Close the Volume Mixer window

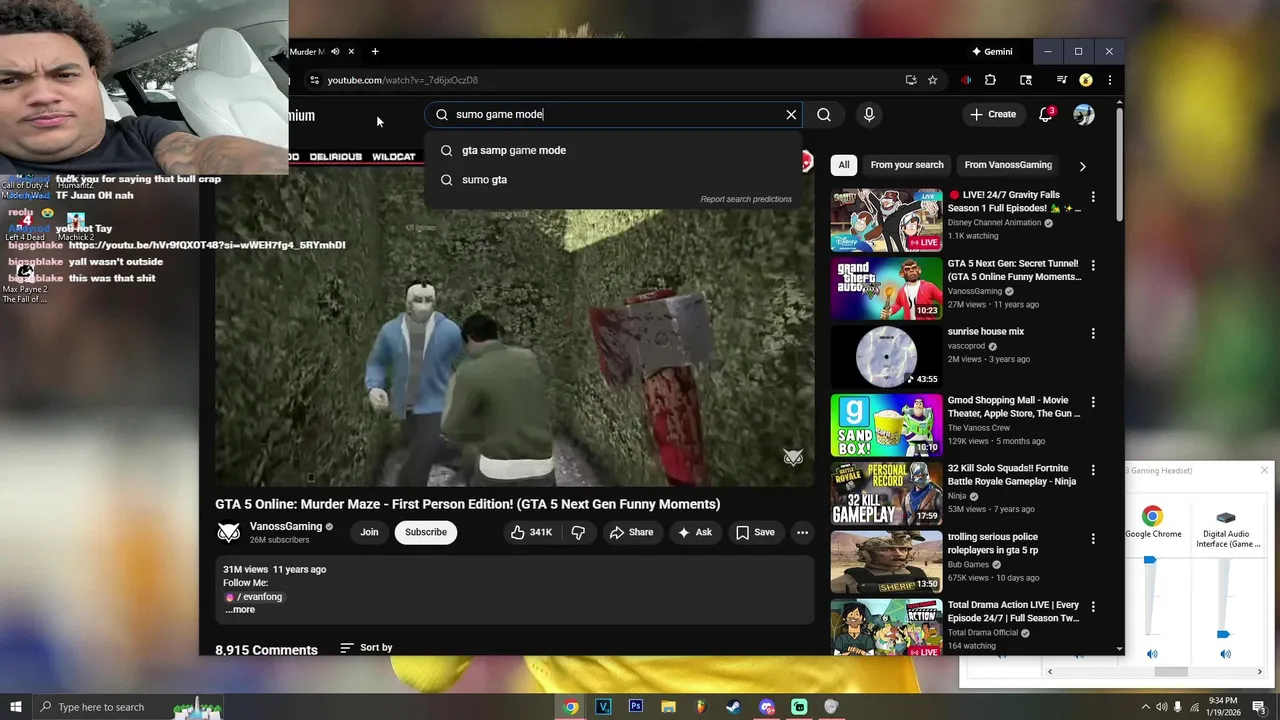1264,470
